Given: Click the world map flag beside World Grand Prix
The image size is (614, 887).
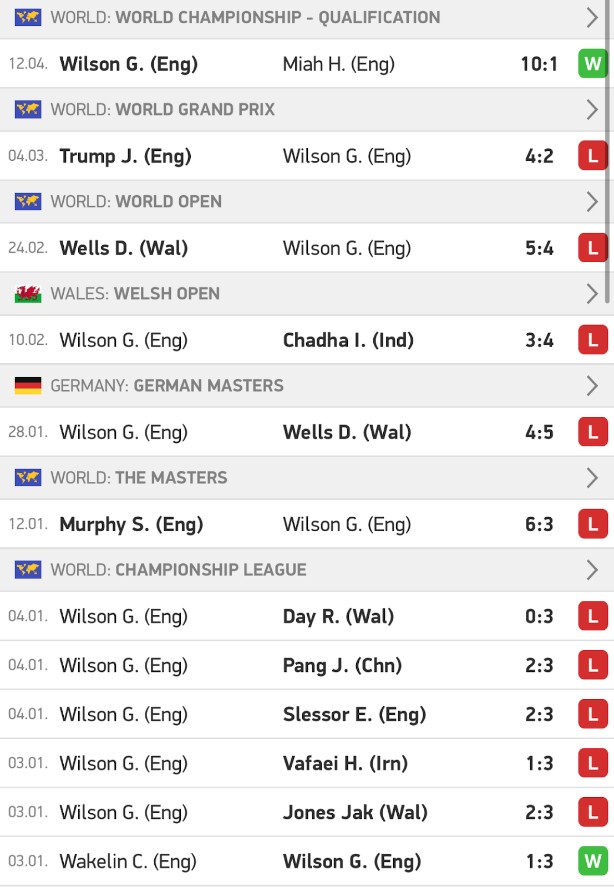Looking at the screenshot, I should click(x=28, y=109).
